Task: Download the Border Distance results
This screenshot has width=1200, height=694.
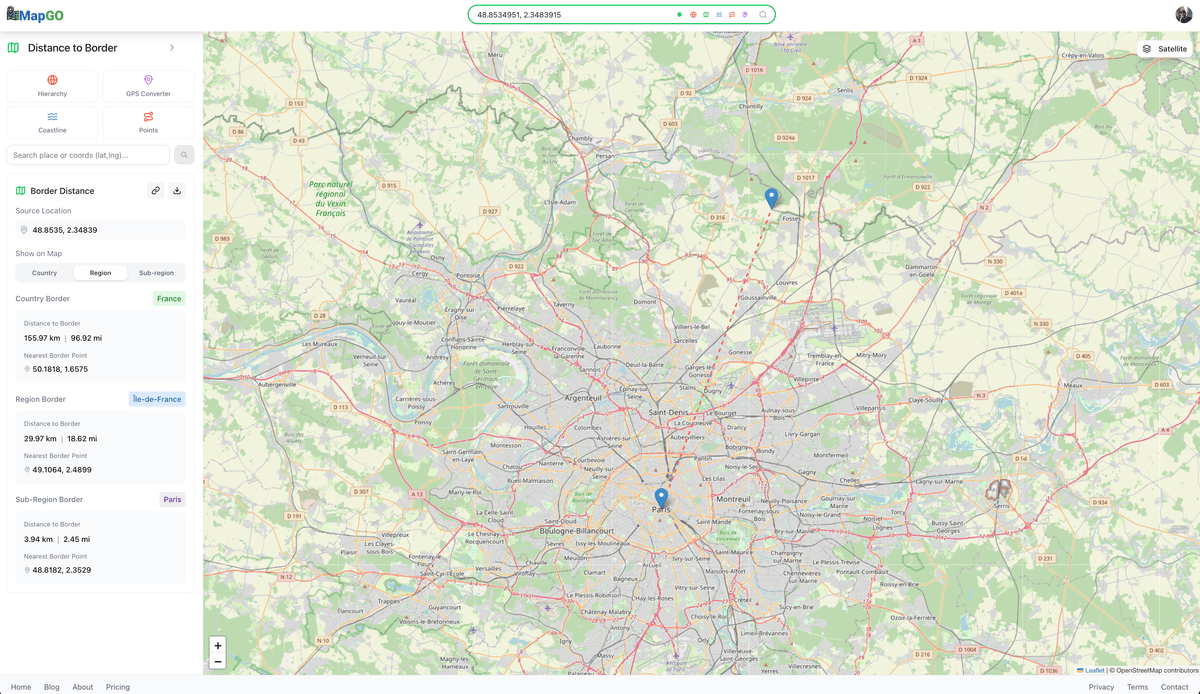Action: click(177, 190)
